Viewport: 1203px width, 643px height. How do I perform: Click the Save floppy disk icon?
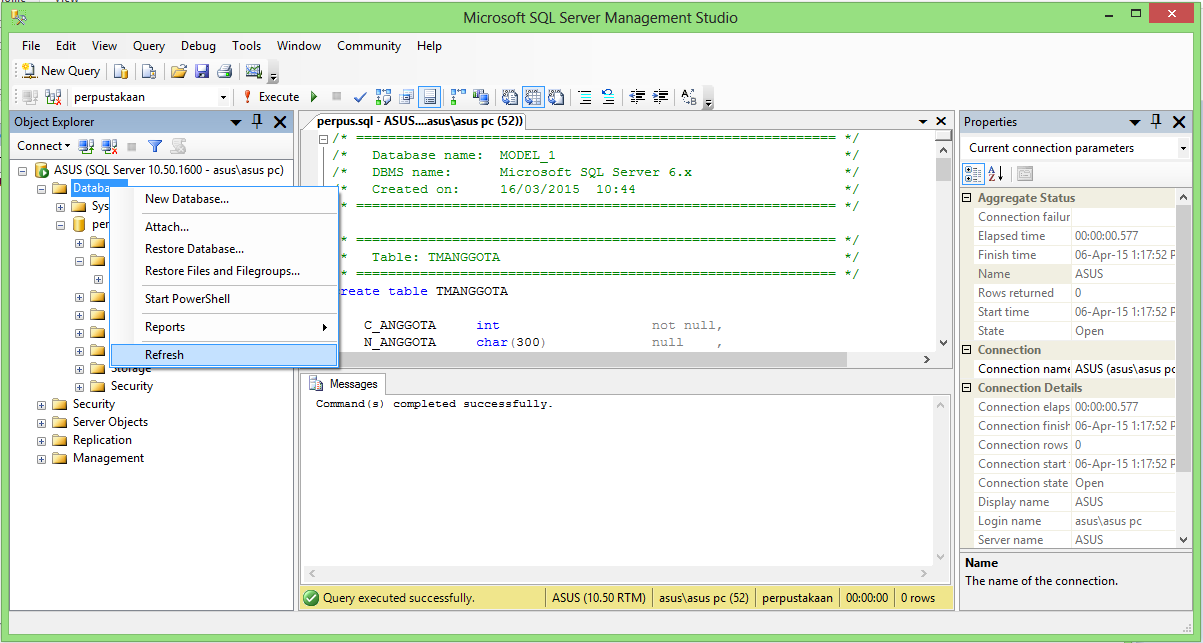click(202, 71)
